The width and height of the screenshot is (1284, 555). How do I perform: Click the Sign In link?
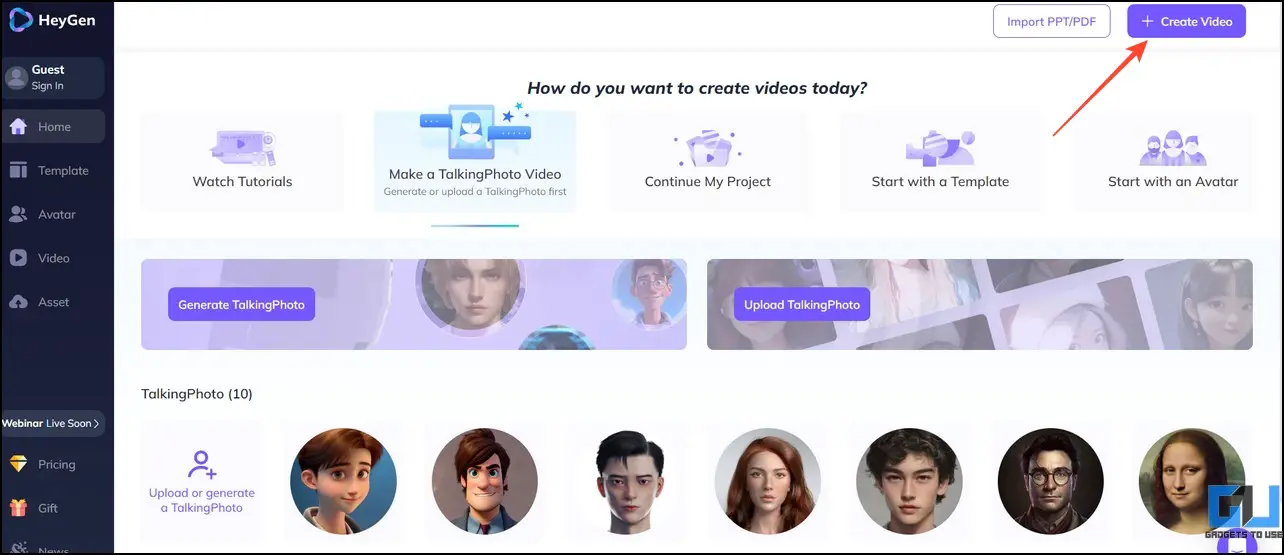[47, 86]
